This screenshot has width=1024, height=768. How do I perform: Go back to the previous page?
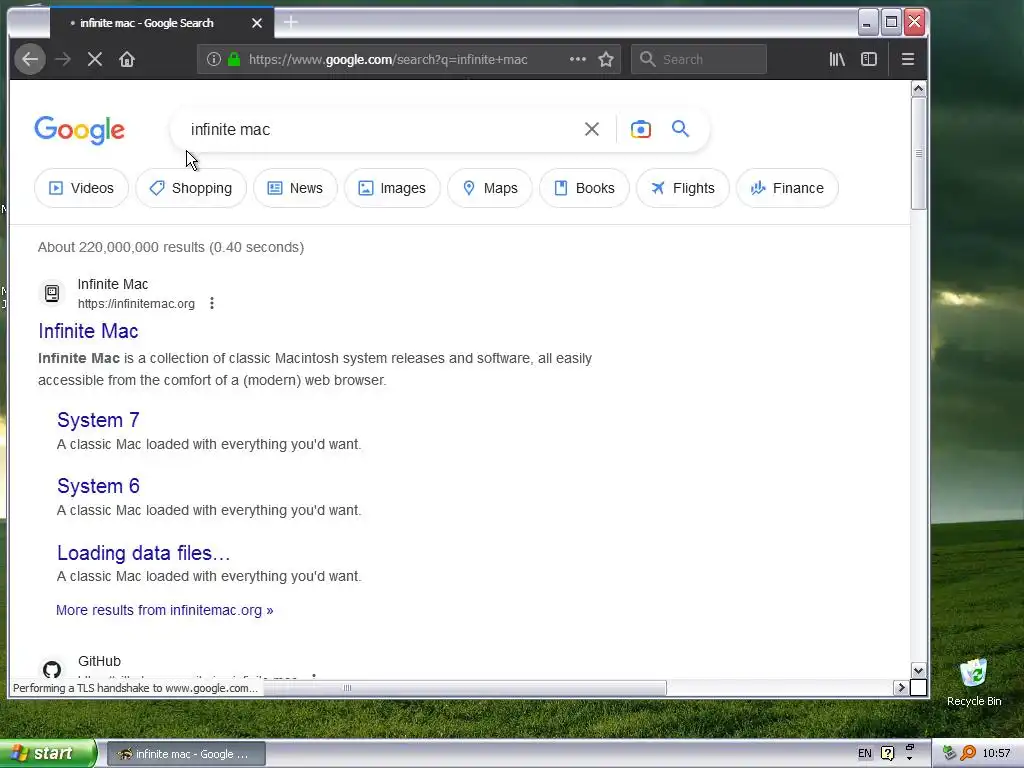[x=30, y=59]
